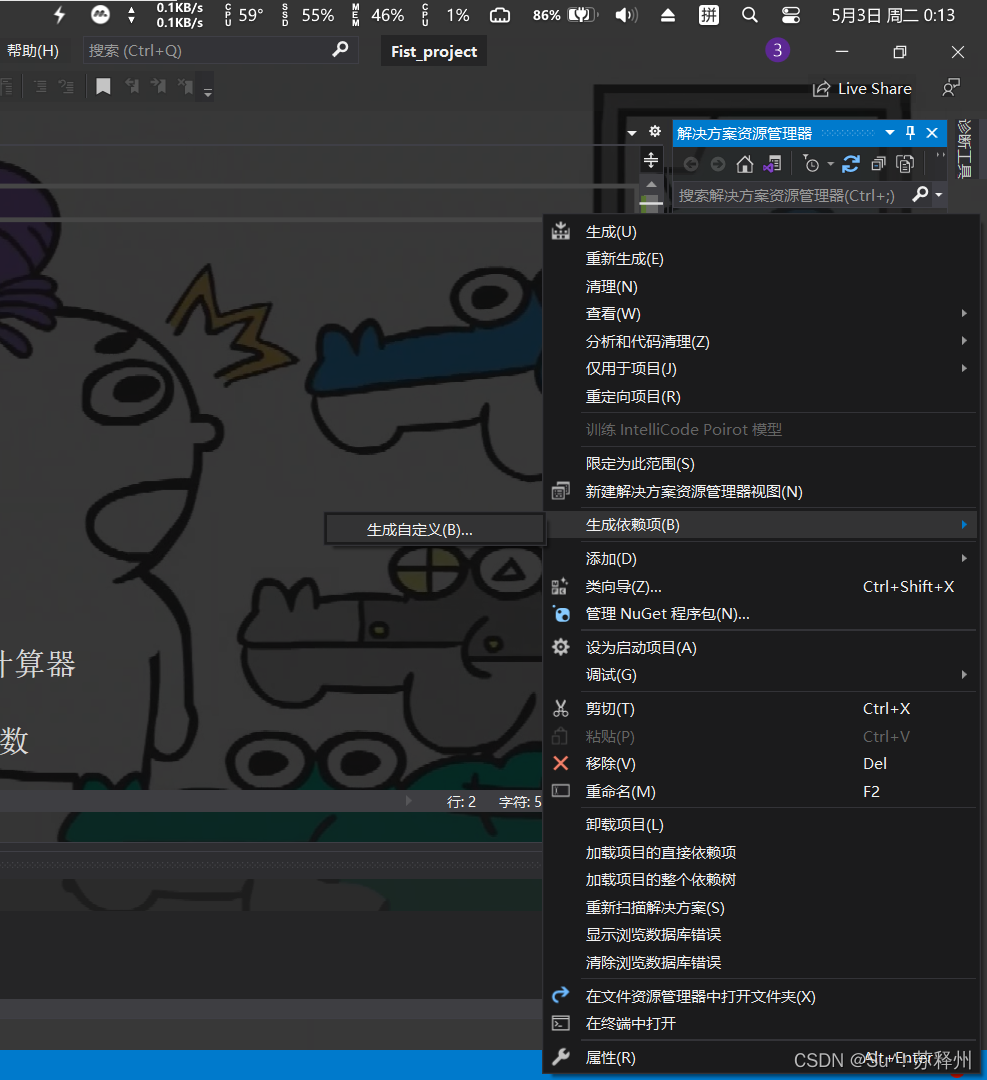Open dropdown arrow next to clock filter

coord(830,165)
